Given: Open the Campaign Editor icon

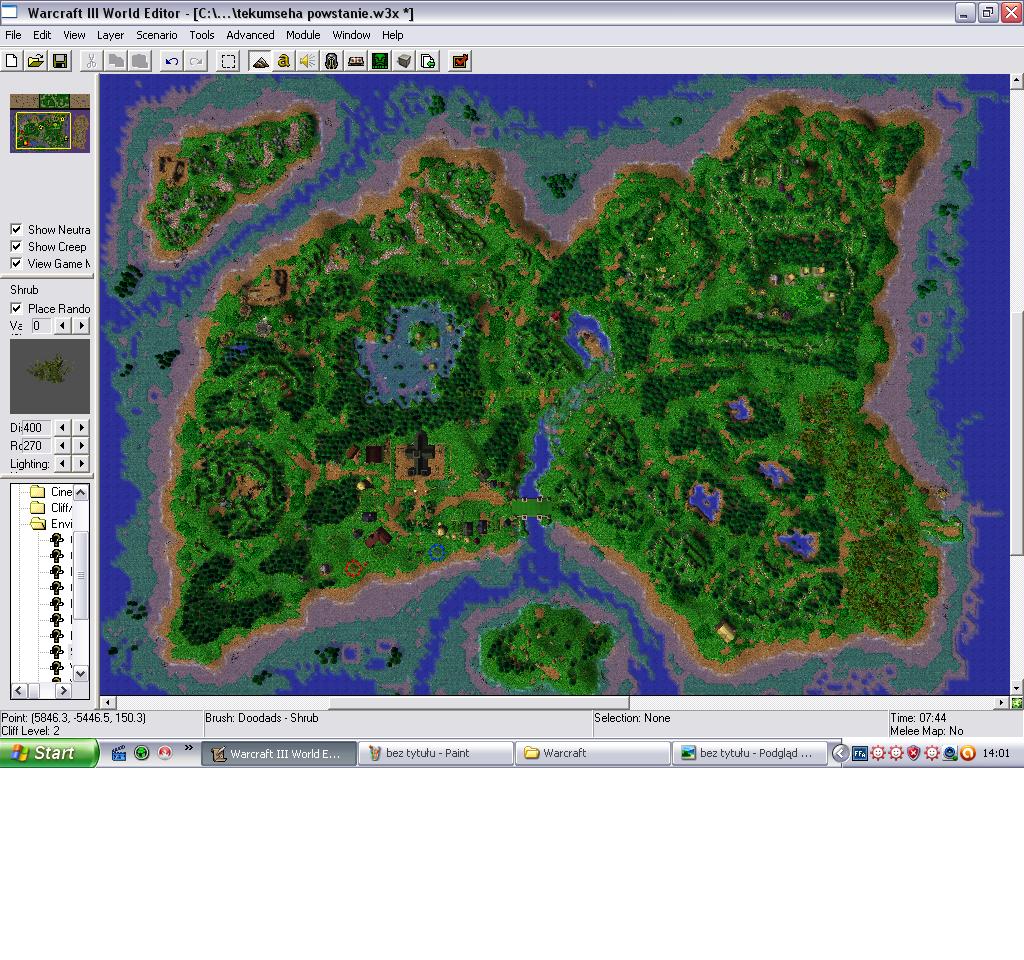Looking at the screenshot, I should tap(356, 61).
